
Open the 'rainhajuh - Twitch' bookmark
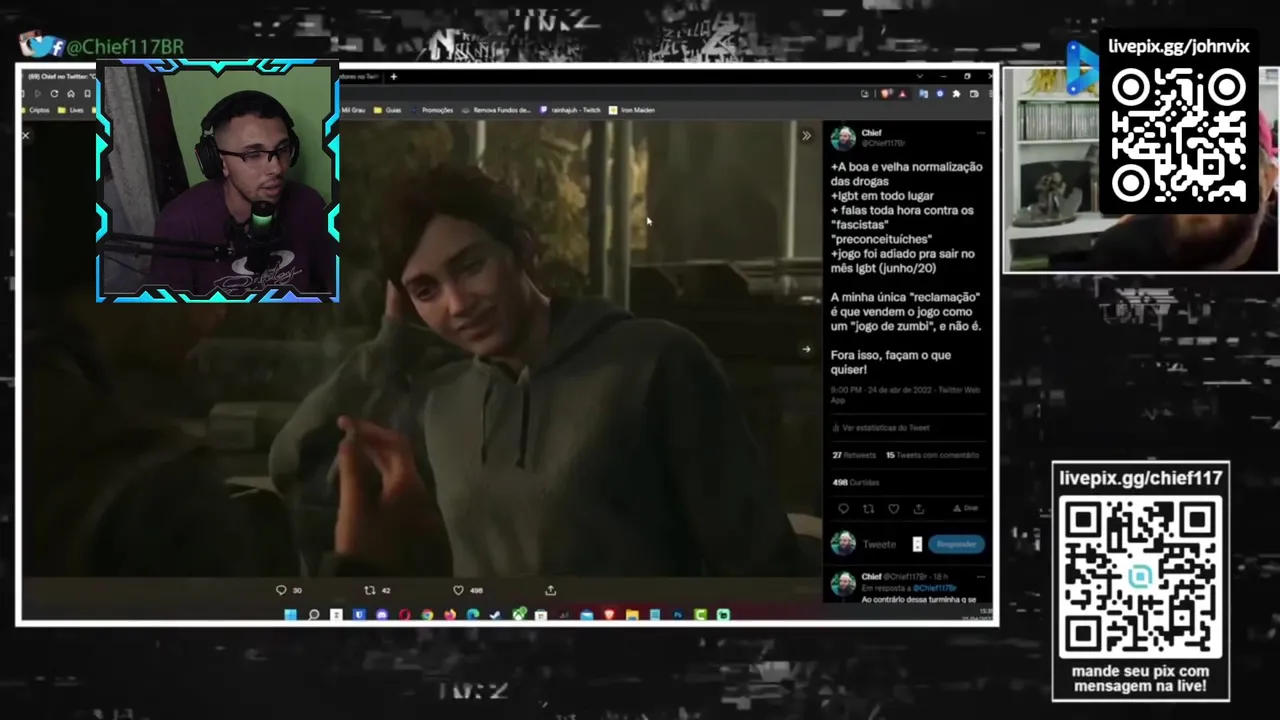click(x=570, y=110)
